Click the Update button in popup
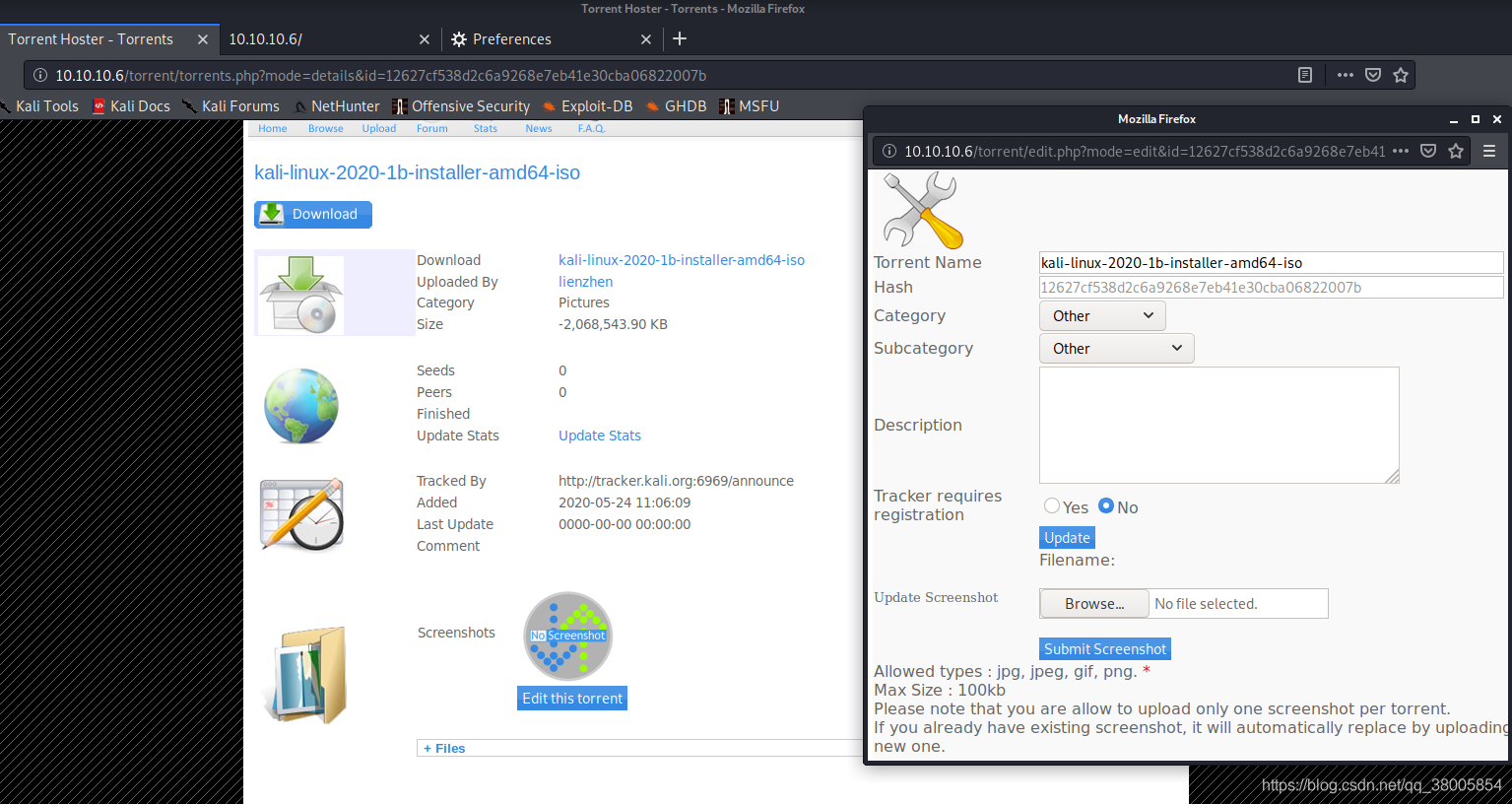The height and width of the screenshot is (804, 1512). [1068, 538]
